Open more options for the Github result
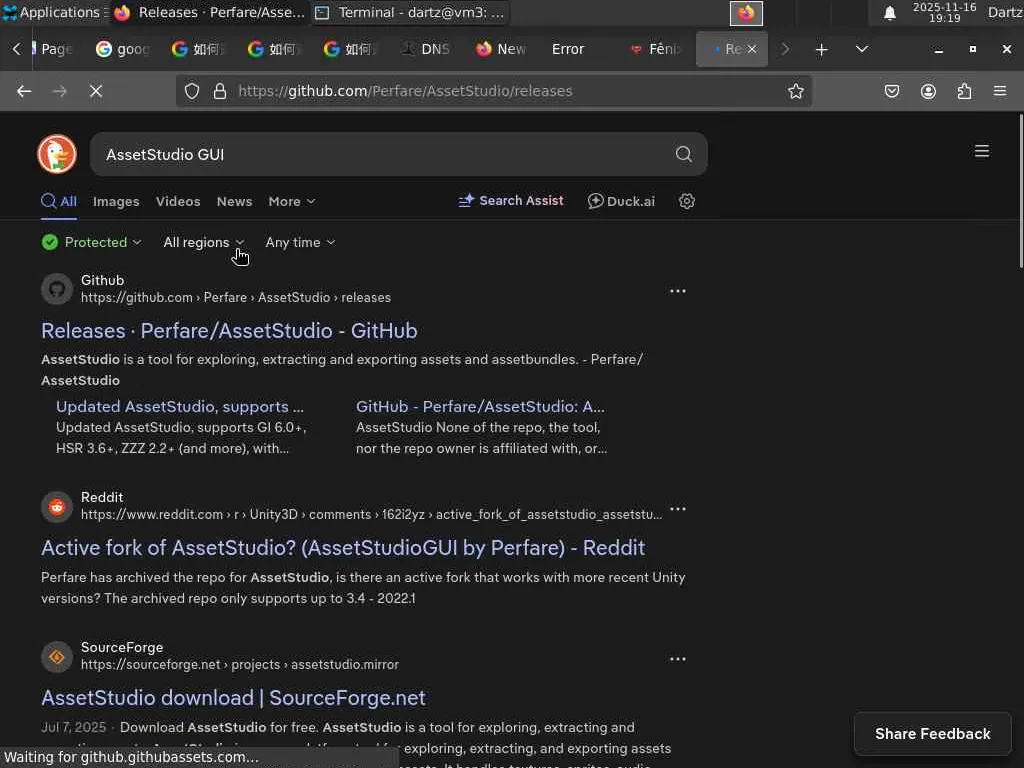This screenshot has width=1024, height=768. 678,291
